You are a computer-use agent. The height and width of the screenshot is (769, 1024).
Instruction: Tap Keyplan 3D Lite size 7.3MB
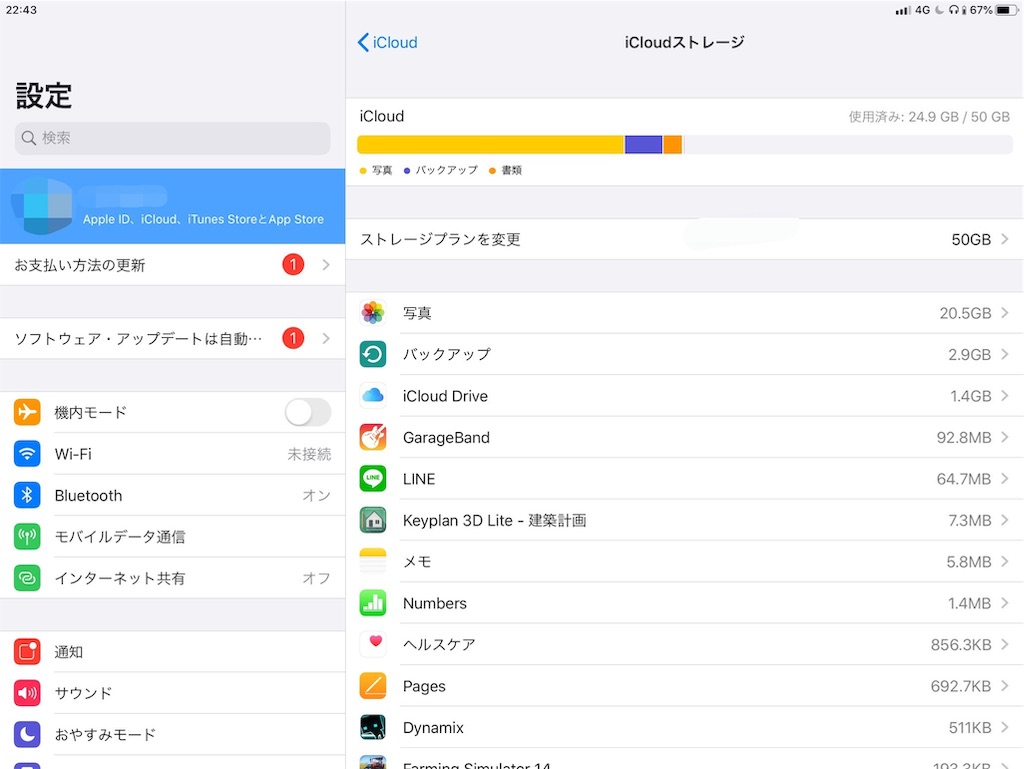point(970,520)
